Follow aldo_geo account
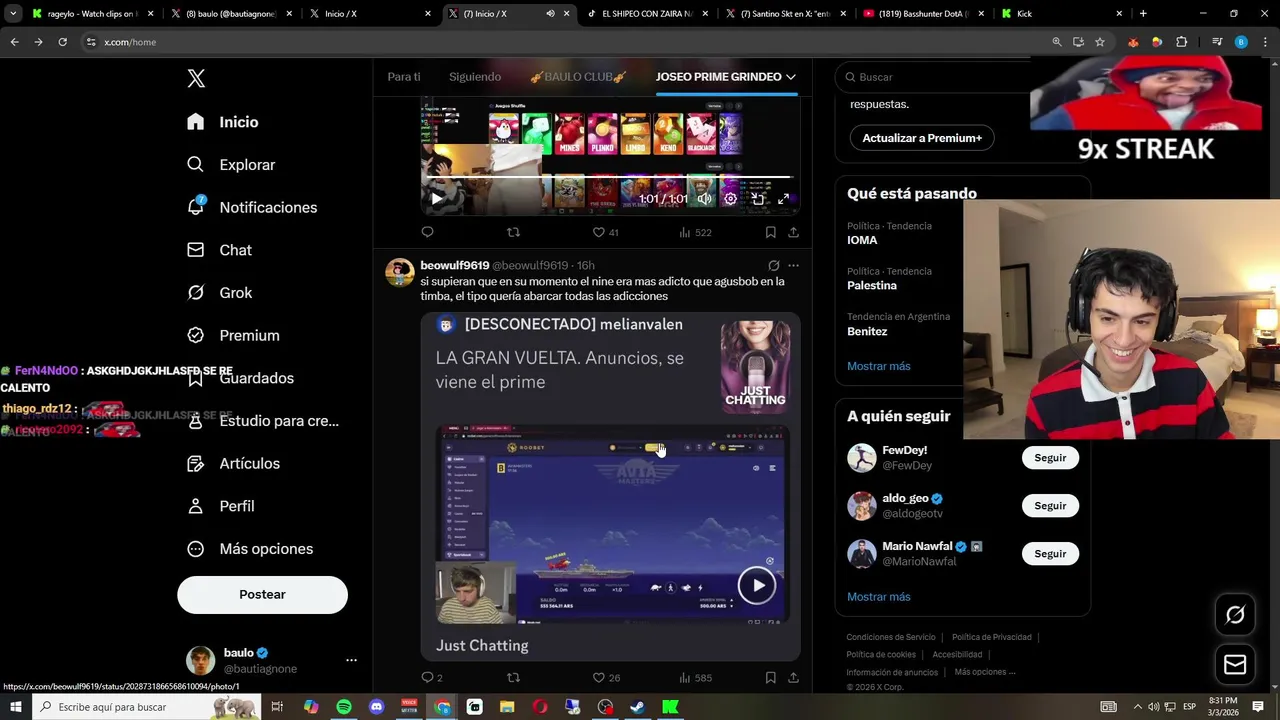The width and height of the screenshot is (1280, 720). click(x=1050, y=506)
